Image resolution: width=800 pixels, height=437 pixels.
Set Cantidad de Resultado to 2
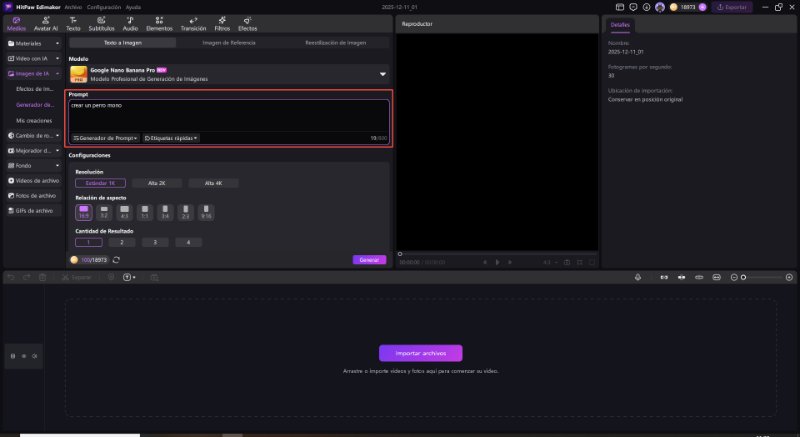(x=121, y=242)
